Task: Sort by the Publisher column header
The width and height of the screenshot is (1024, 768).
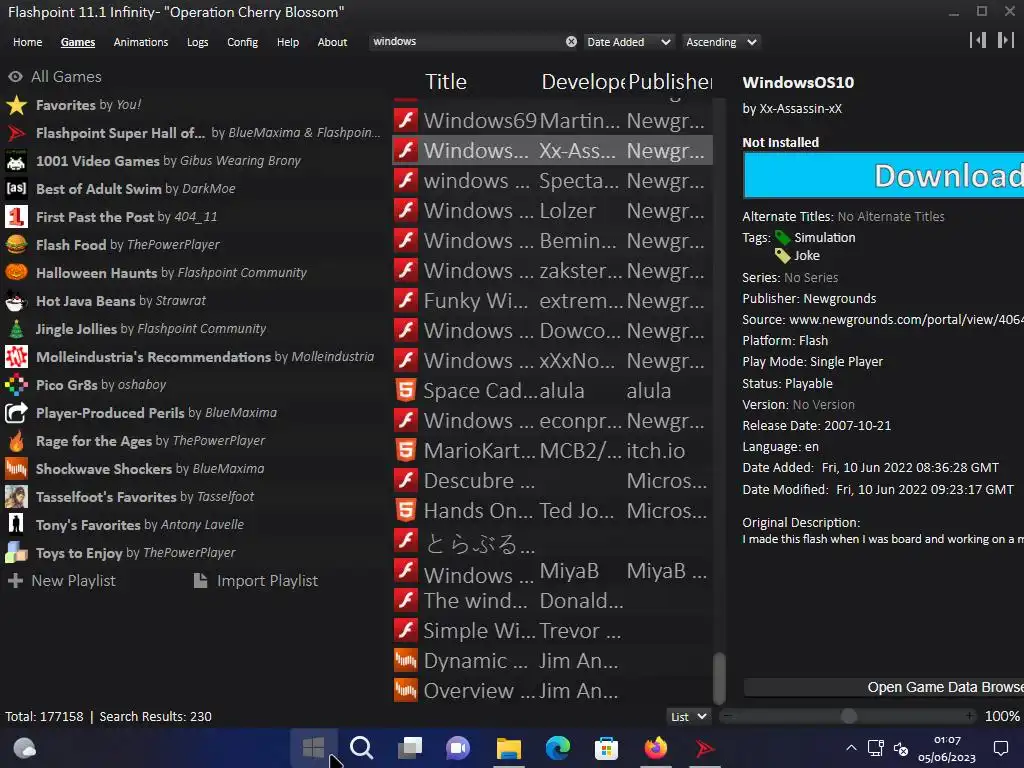Action: (x=670, y=82)
